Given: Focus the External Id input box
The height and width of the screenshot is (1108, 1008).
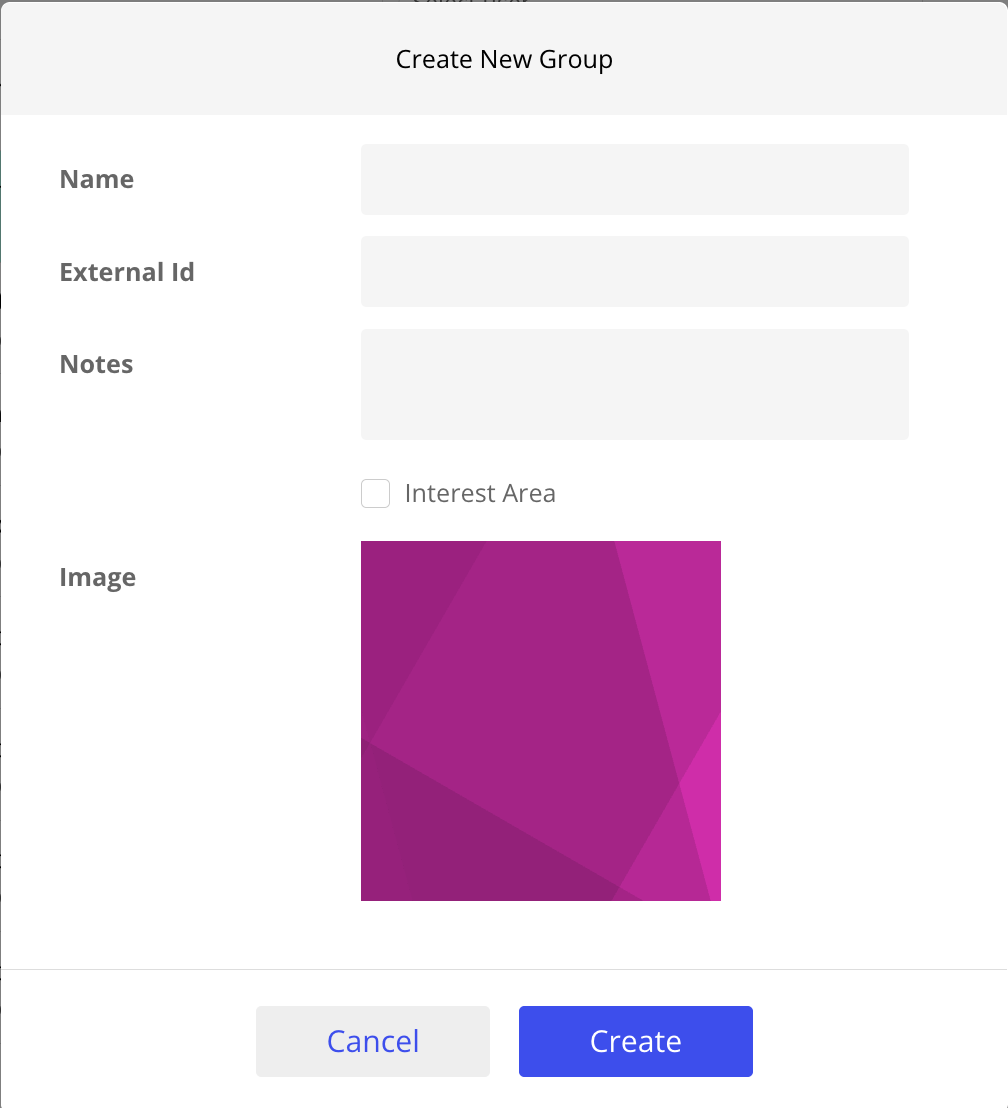Looking at the screenshot, I should coord(634,271).
